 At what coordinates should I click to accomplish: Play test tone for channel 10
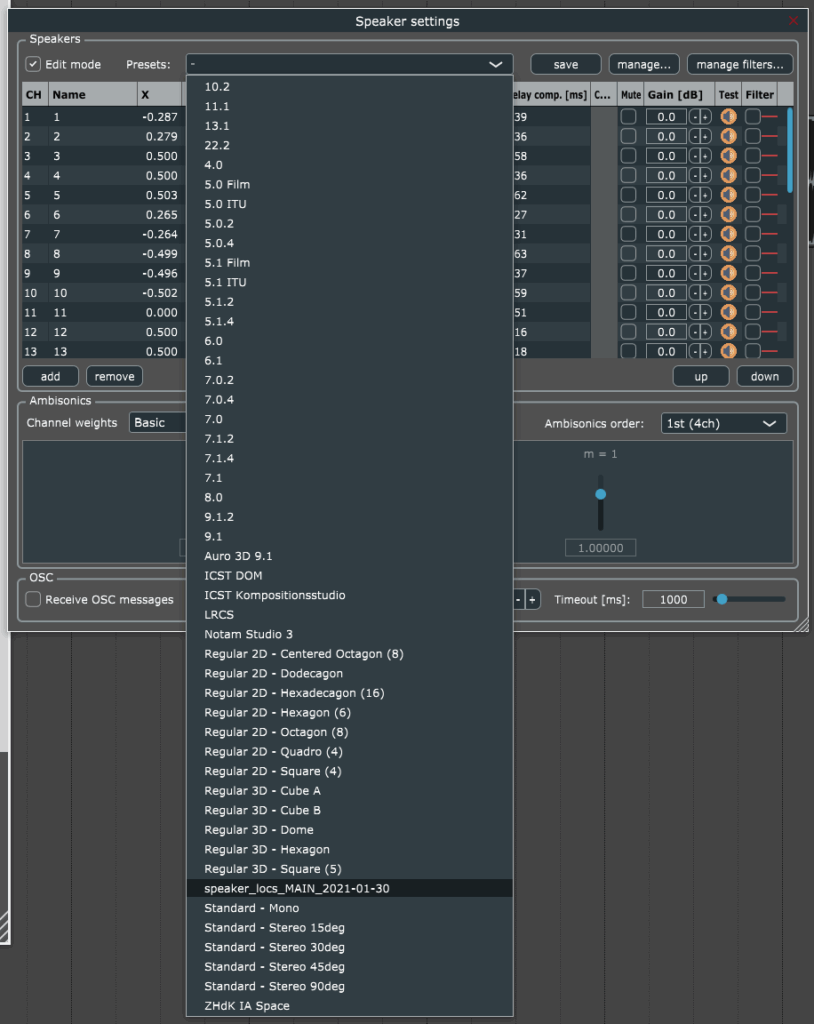pos(728,293)
